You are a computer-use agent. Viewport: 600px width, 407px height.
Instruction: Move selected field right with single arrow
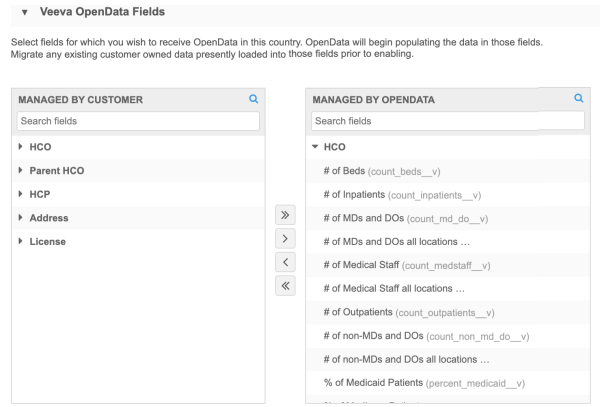(x=285, y=239)
